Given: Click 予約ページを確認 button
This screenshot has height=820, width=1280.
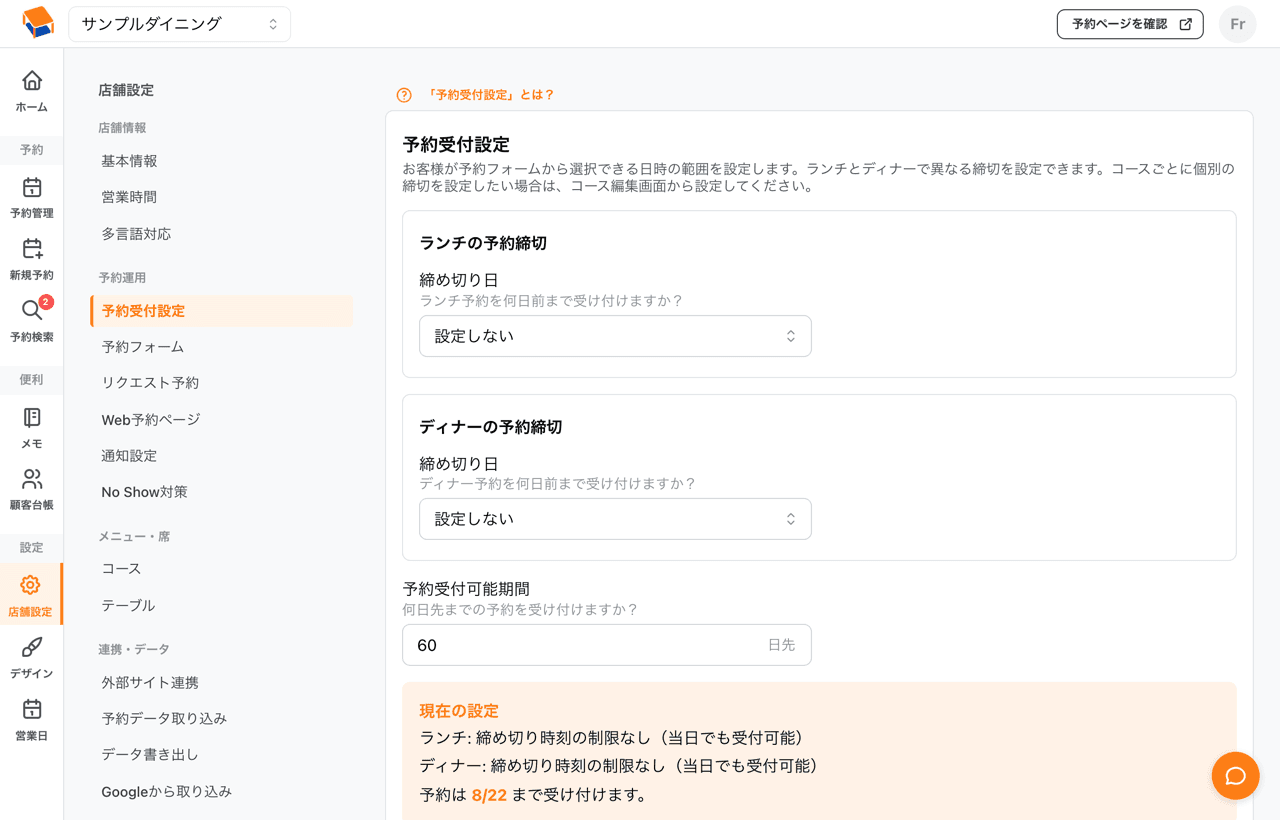Looking at the screenshot, I should coord(1130,24).
